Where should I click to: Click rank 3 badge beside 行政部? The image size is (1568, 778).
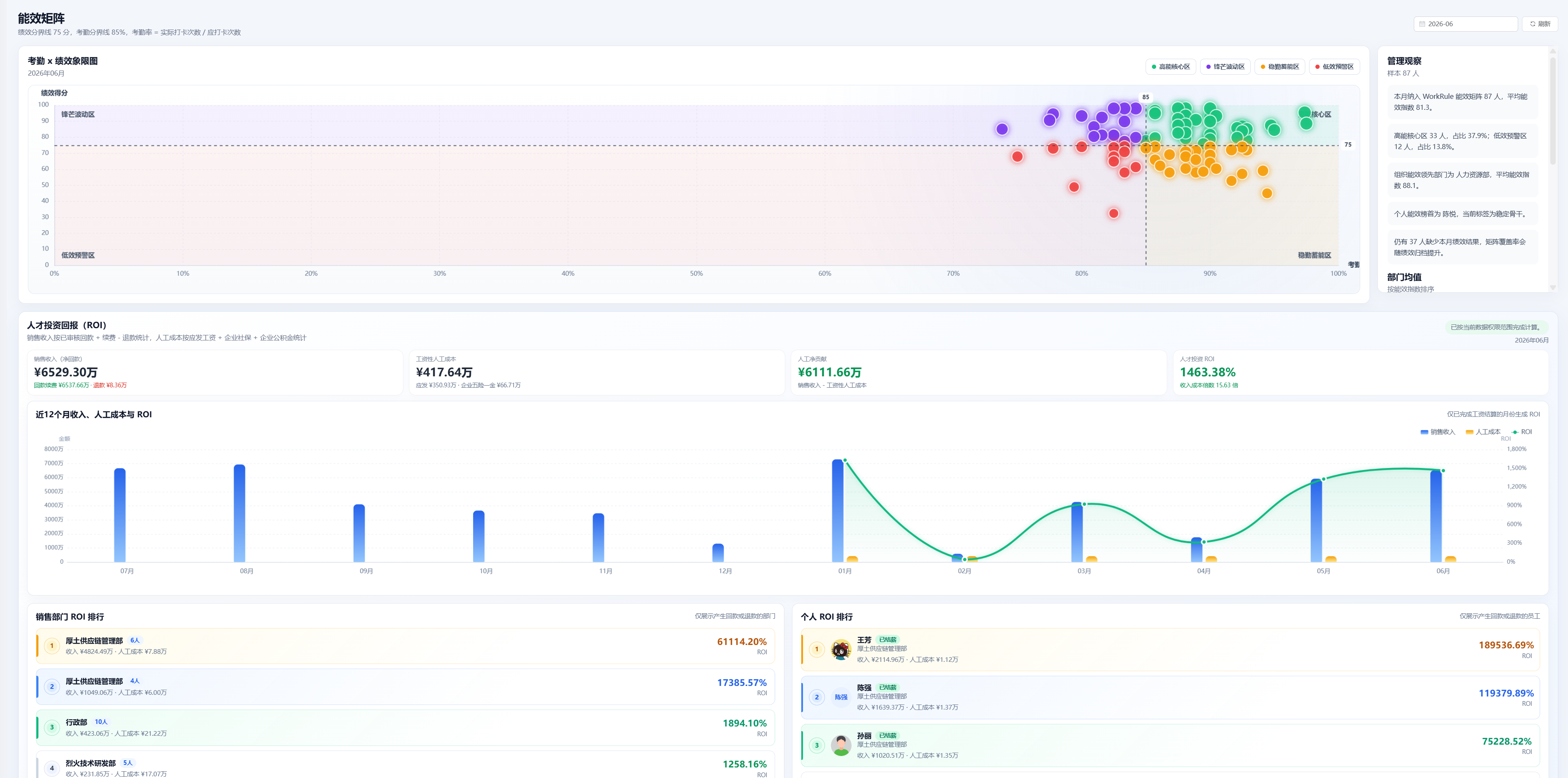click(x=52, y=727)
